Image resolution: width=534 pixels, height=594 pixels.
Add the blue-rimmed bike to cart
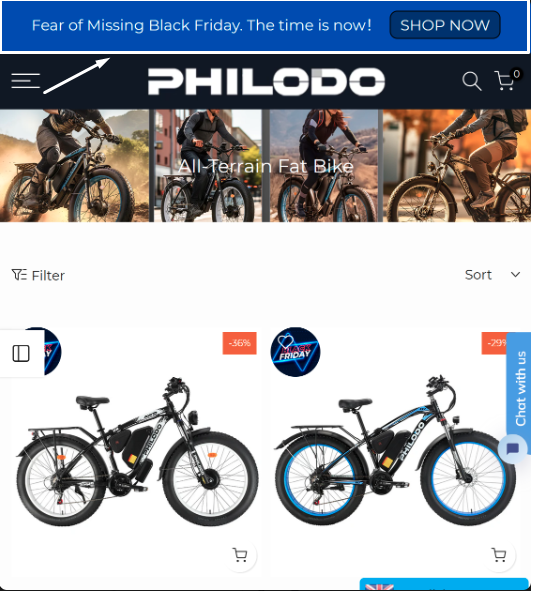tap(499, 556)
